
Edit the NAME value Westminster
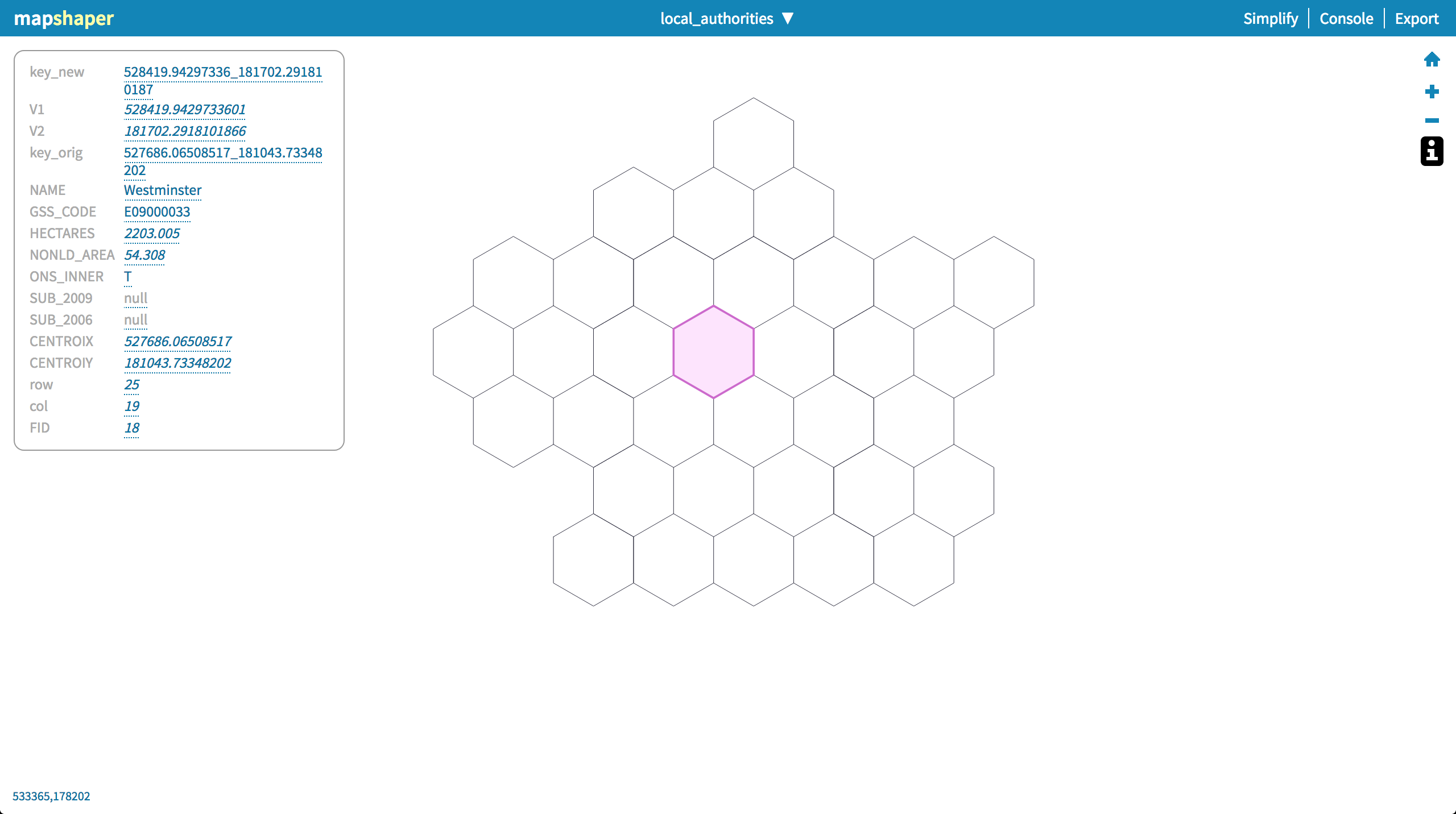tap(163, 190)
